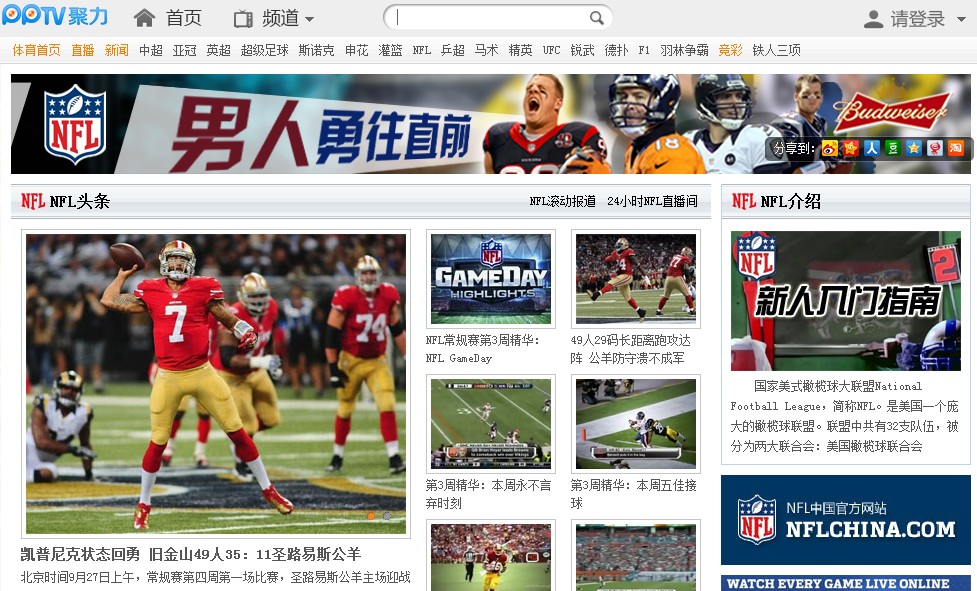Screen dimensions: 977x591
Task: Open the 49ers long-run touchdown thumbnail
Action: (636, 278)
